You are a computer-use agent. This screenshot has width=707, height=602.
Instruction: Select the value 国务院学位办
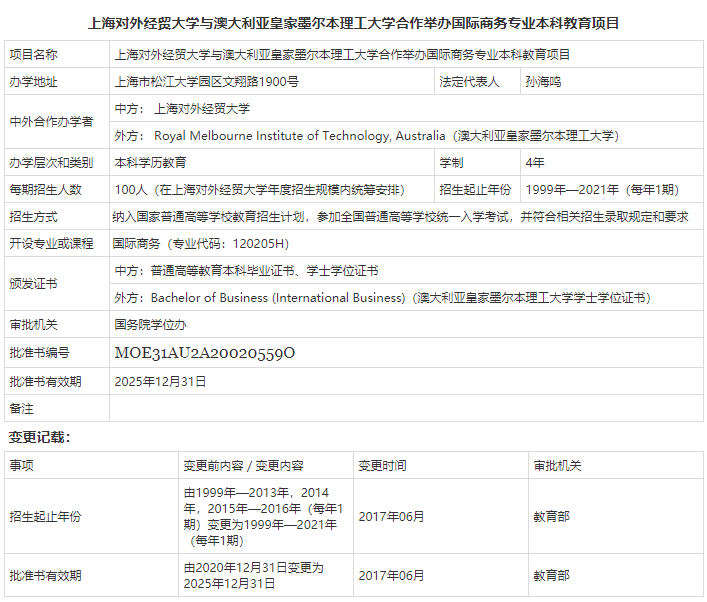[150, 325]
